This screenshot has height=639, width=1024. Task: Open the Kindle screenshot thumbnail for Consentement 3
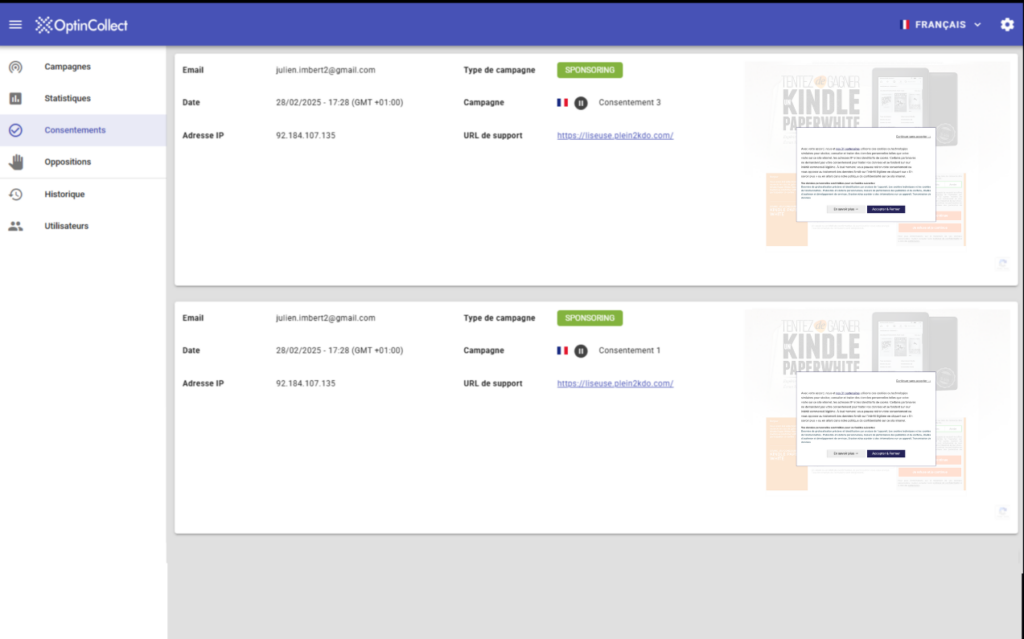tap(865, 157)
